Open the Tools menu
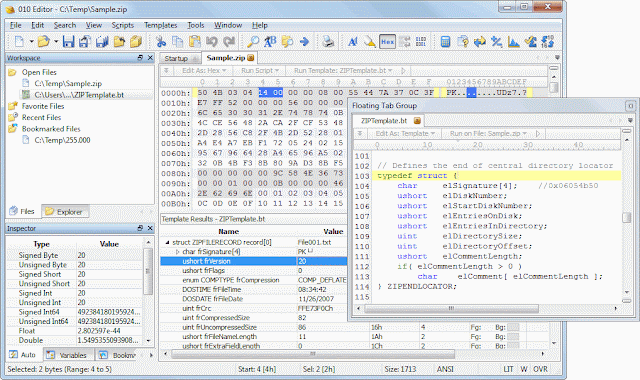640x380 pixels. coord(196,25)
